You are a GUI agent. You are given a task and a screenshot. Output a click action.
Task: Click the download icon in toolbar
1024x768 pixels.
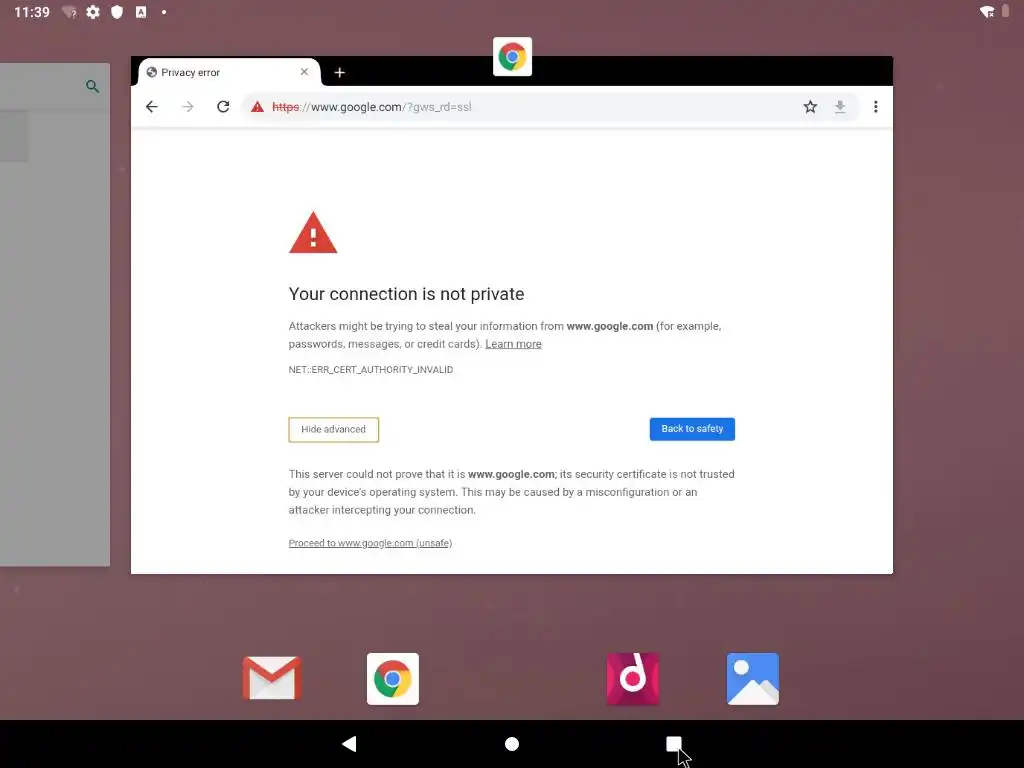(x=840, y=106)
